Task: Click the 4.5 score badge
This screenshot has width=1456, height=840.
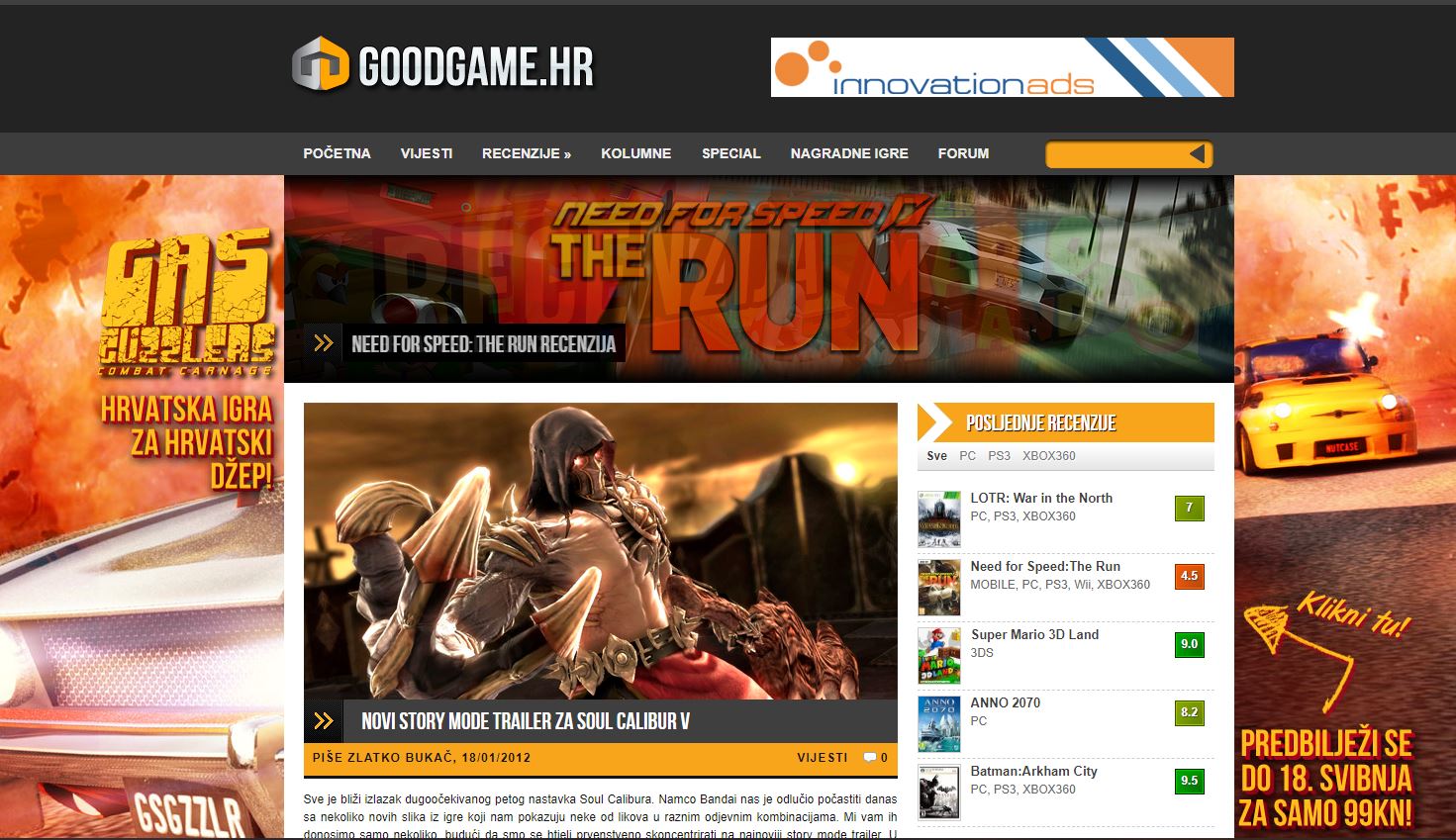Action: (1189, 576)
